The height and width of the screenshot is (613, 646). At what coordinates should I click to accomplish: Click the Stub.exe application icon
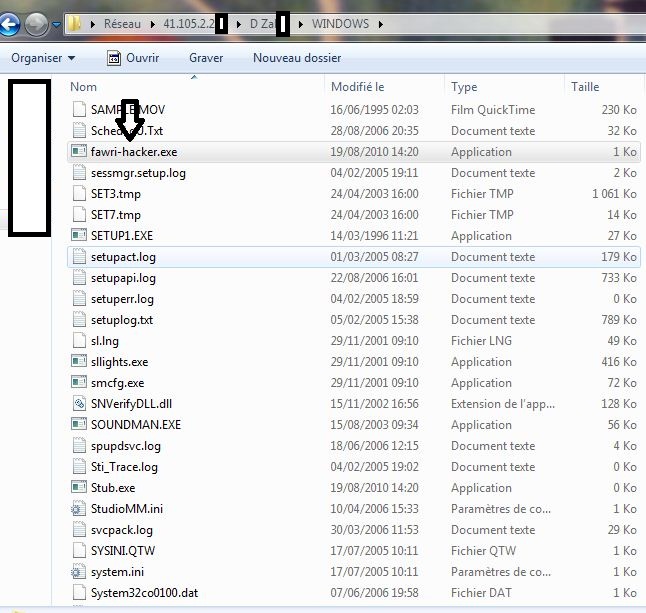tap(80, 488)
